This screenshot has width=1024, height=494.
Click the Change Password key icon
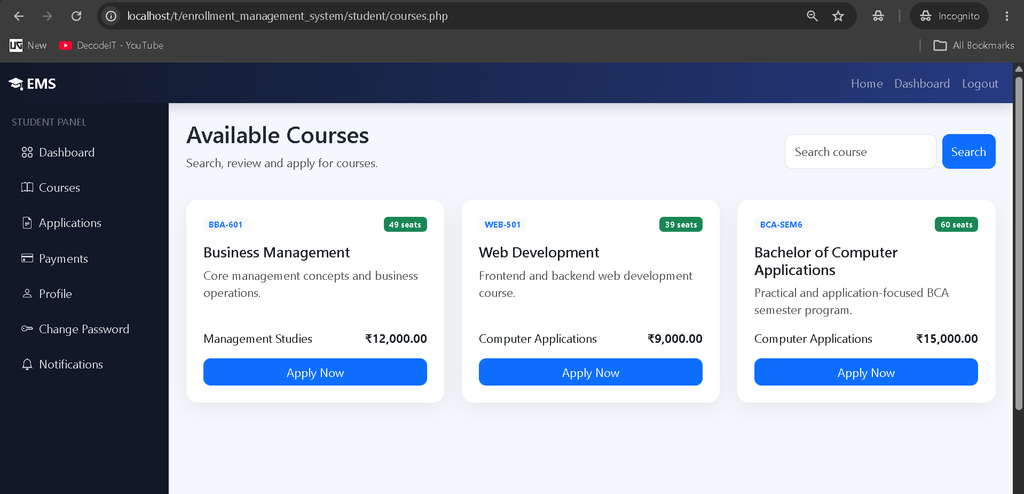[x=27, y=329]
